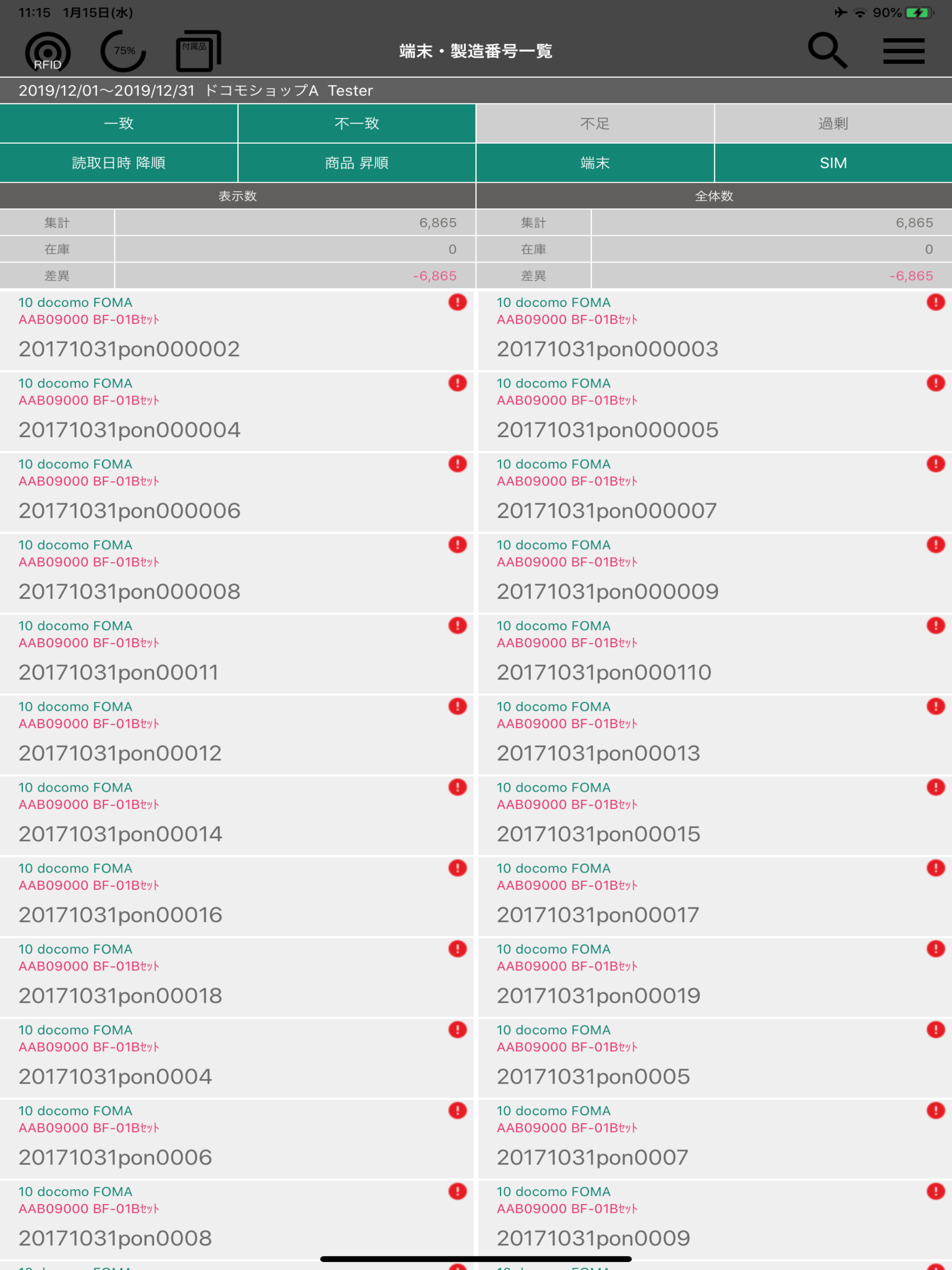
Task: Select serial number 20171031pon000002
Action: [129, 349]
